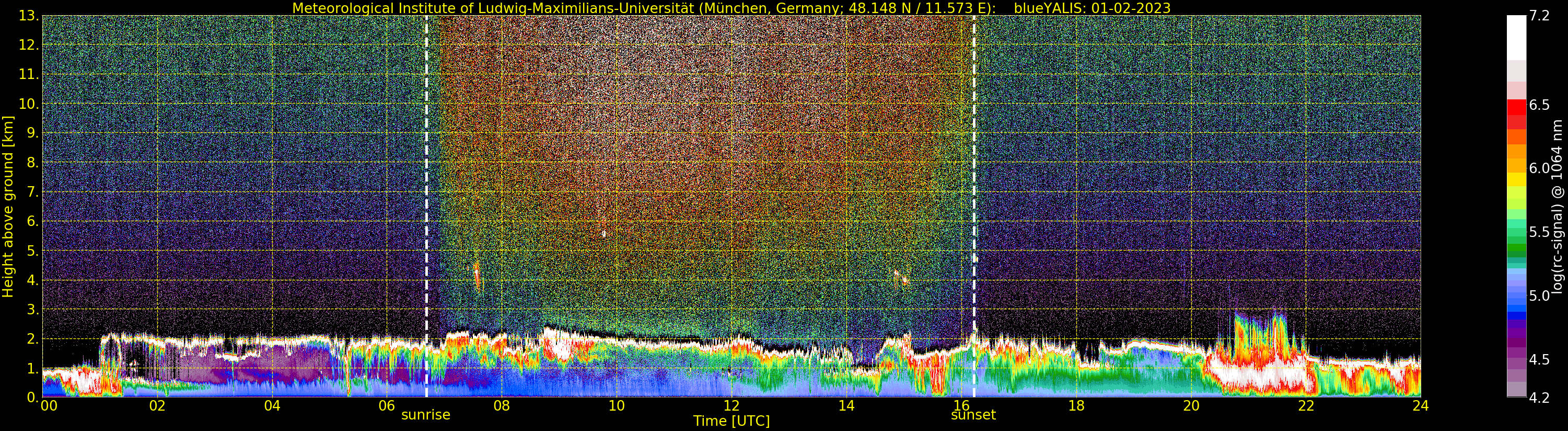Click the 'Height above ground [km]' axis label

(8, 207)
